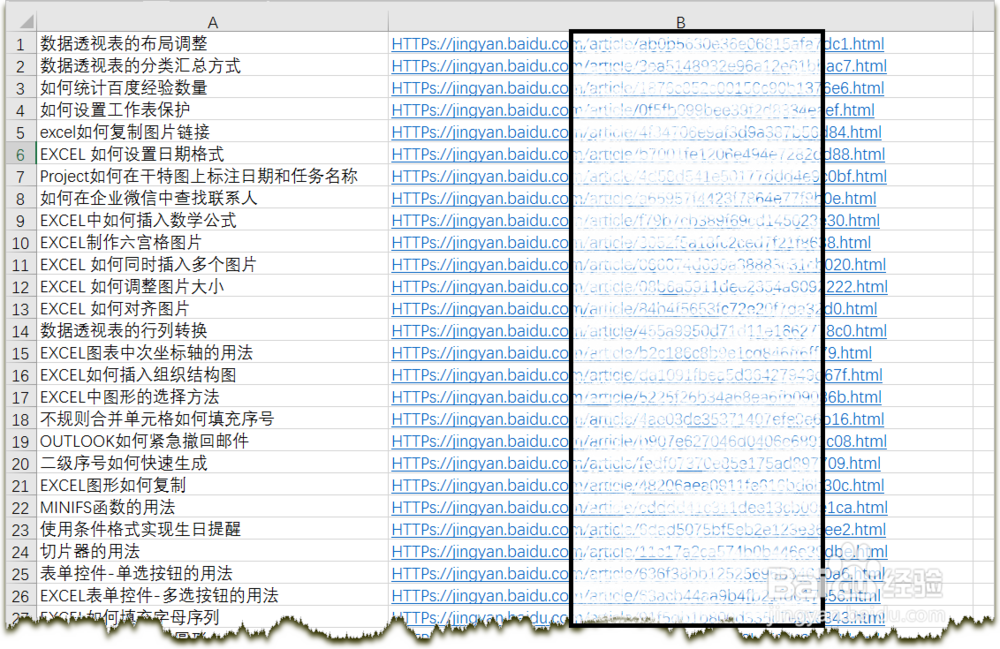Select row header 10
The image size is (1000, 649).
tap(20, 243)
